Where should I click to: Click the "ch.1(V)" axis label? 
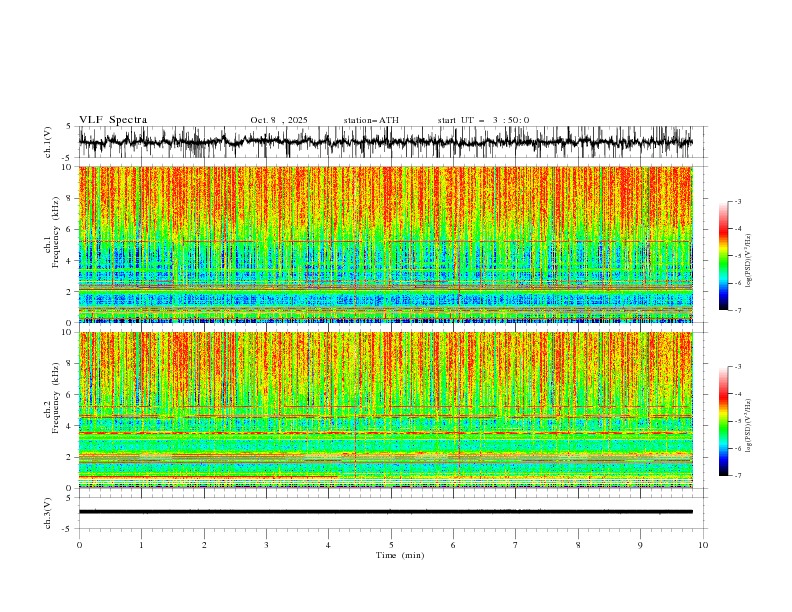coord(48,142)
